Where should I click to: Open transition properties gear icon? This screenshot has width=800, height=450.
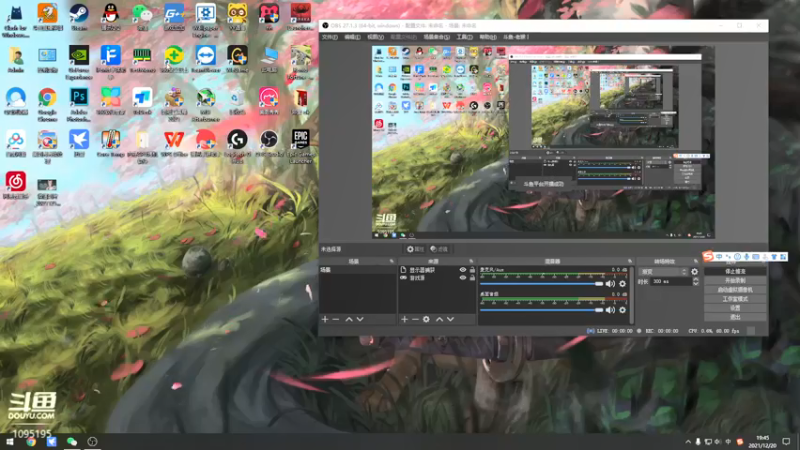694,272
